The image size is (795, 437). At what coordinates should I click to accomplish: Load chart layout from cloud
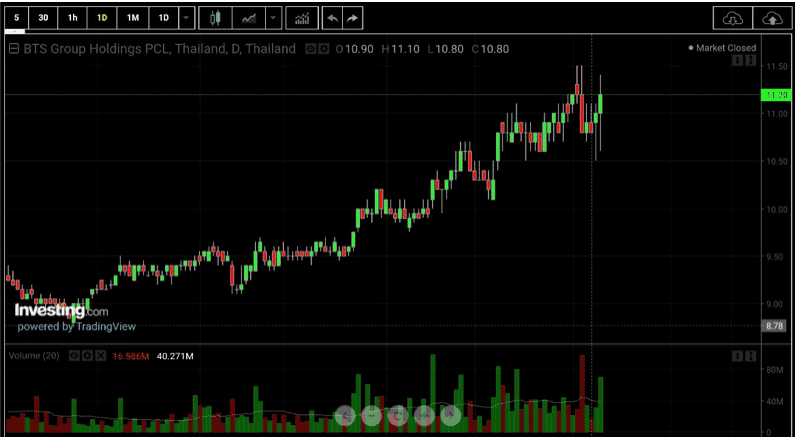pos(733,18)
